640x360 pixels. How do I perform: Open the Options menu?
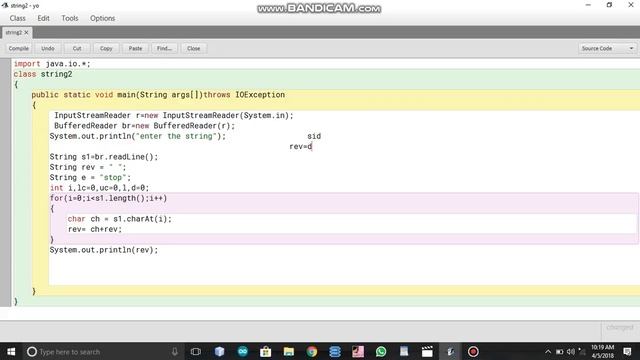pyautogui.click(x=102, y=18)
